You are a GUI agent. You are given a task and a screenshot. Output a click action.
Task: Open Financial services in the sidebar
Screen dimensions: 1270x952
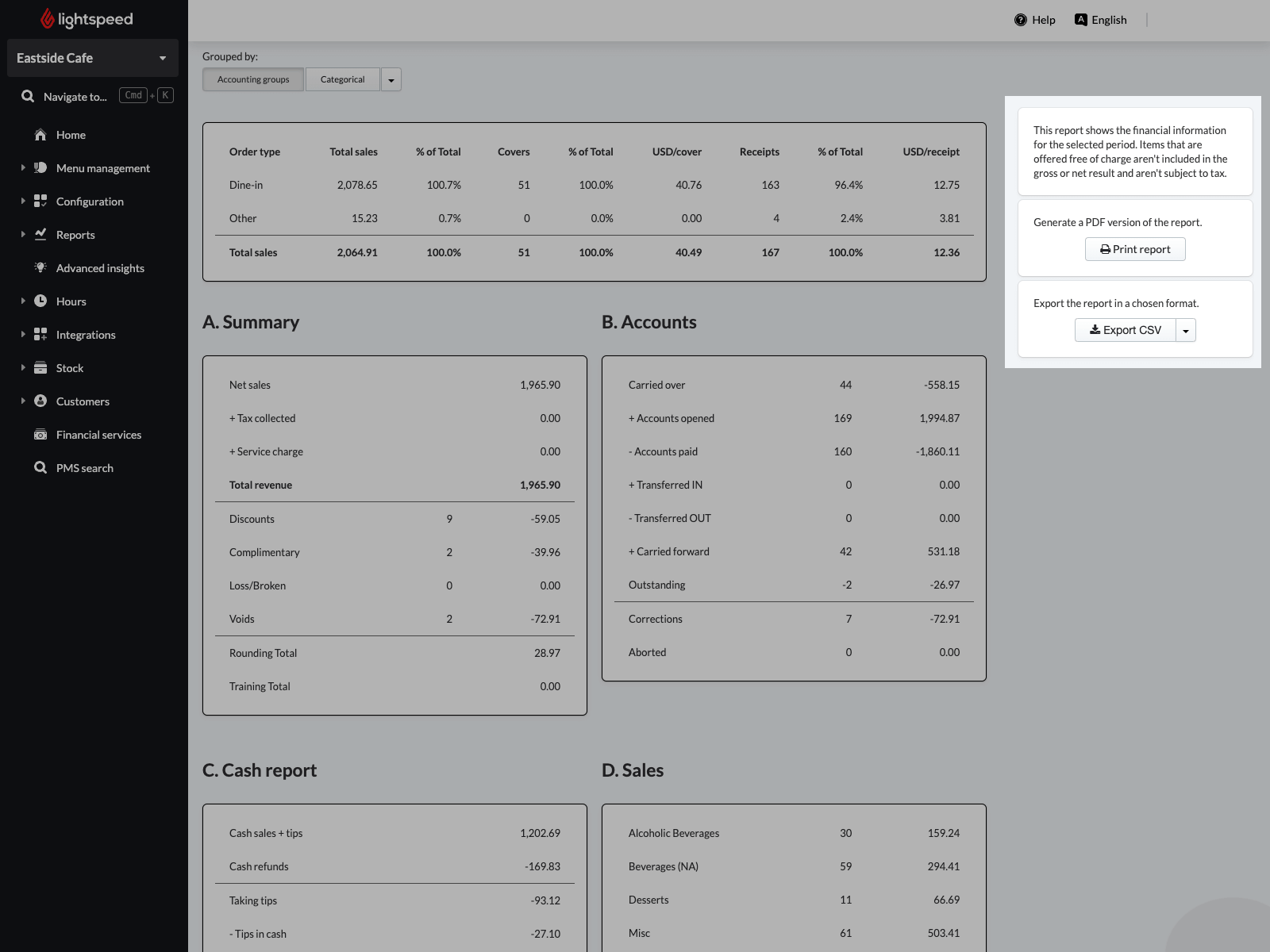click(x=98, y=435)
